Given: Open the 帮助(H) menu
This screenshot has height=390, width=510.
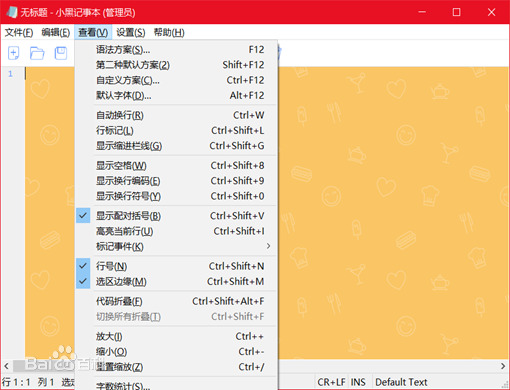Looking at the screenshot, I should click(169, 32).
